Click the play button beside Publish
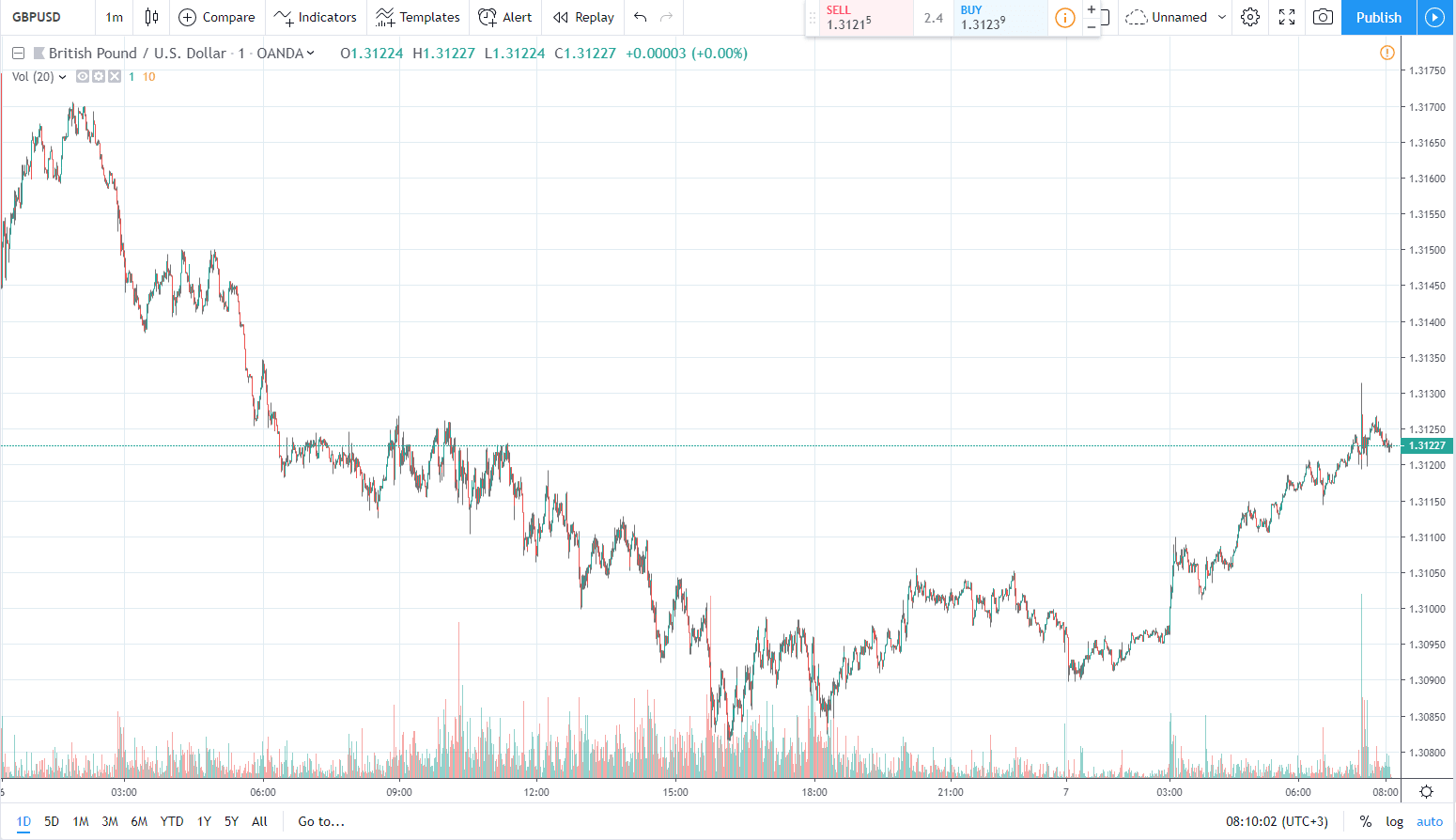This screenshot has width=1456, height=840. pyautogui.click(x=1434, y=17)
